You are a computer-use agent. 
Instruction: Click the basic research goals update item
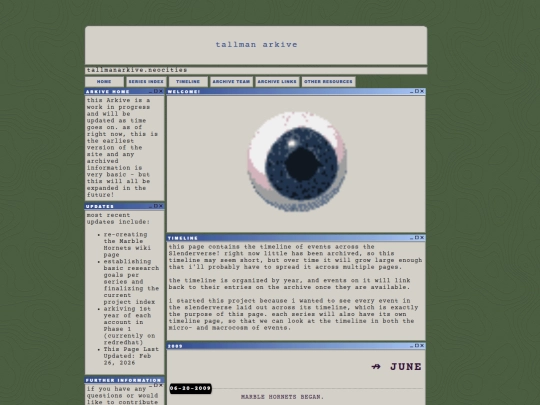point(131,282)
